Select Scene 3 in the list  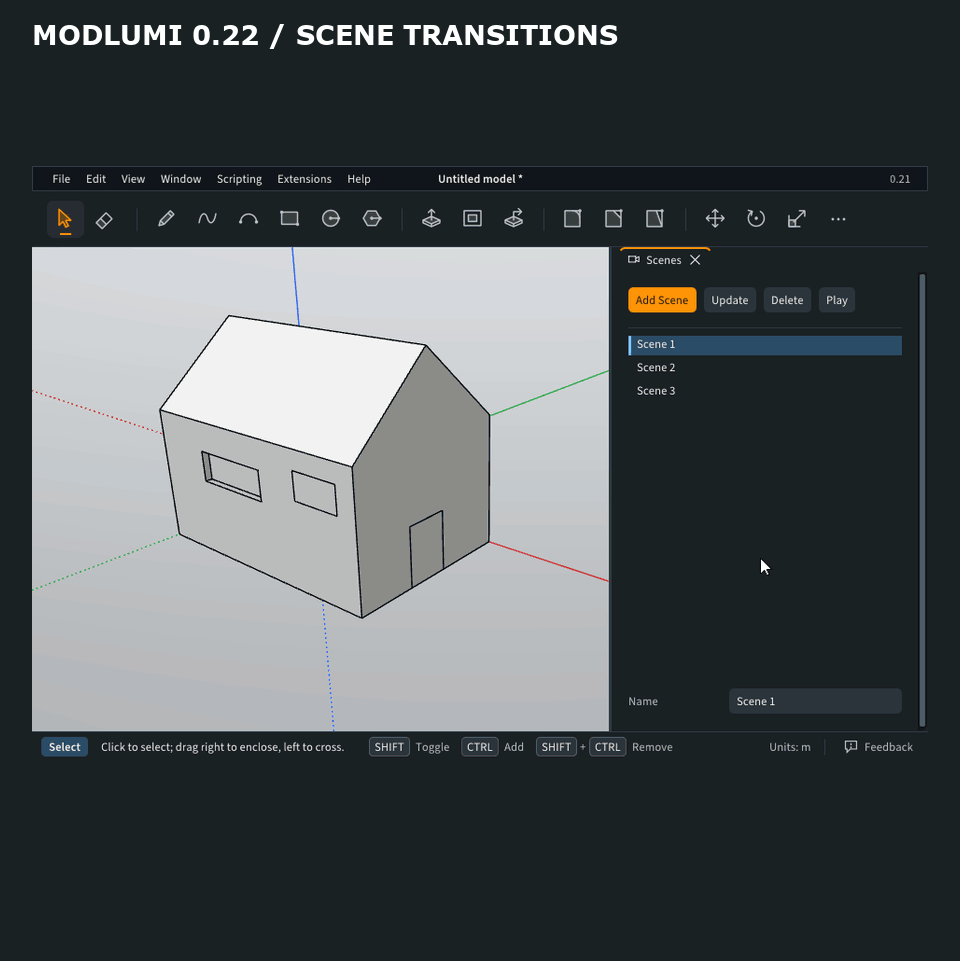coord(765,391)
